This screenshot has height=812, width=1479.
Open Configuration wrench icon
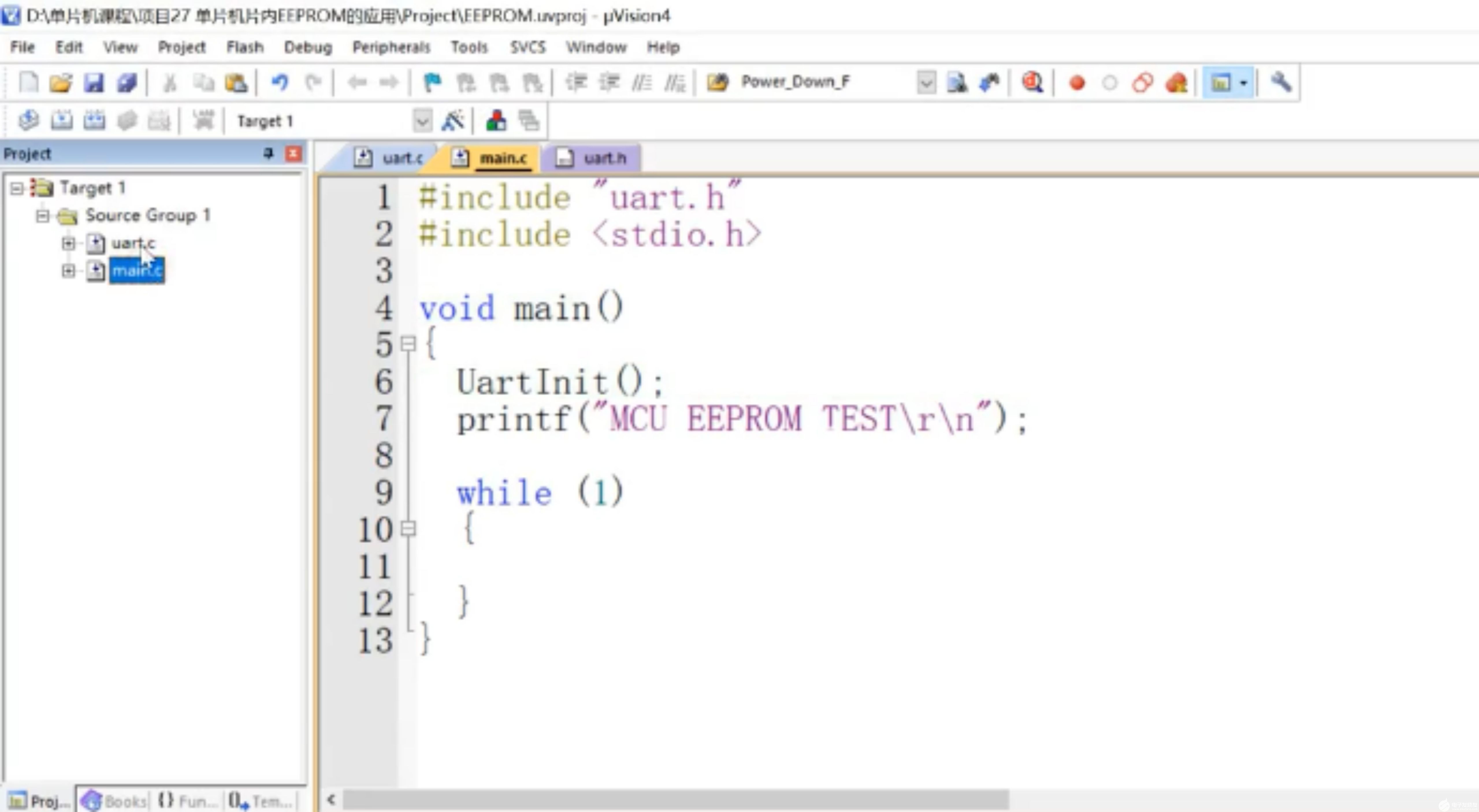tap(1281, 83)
